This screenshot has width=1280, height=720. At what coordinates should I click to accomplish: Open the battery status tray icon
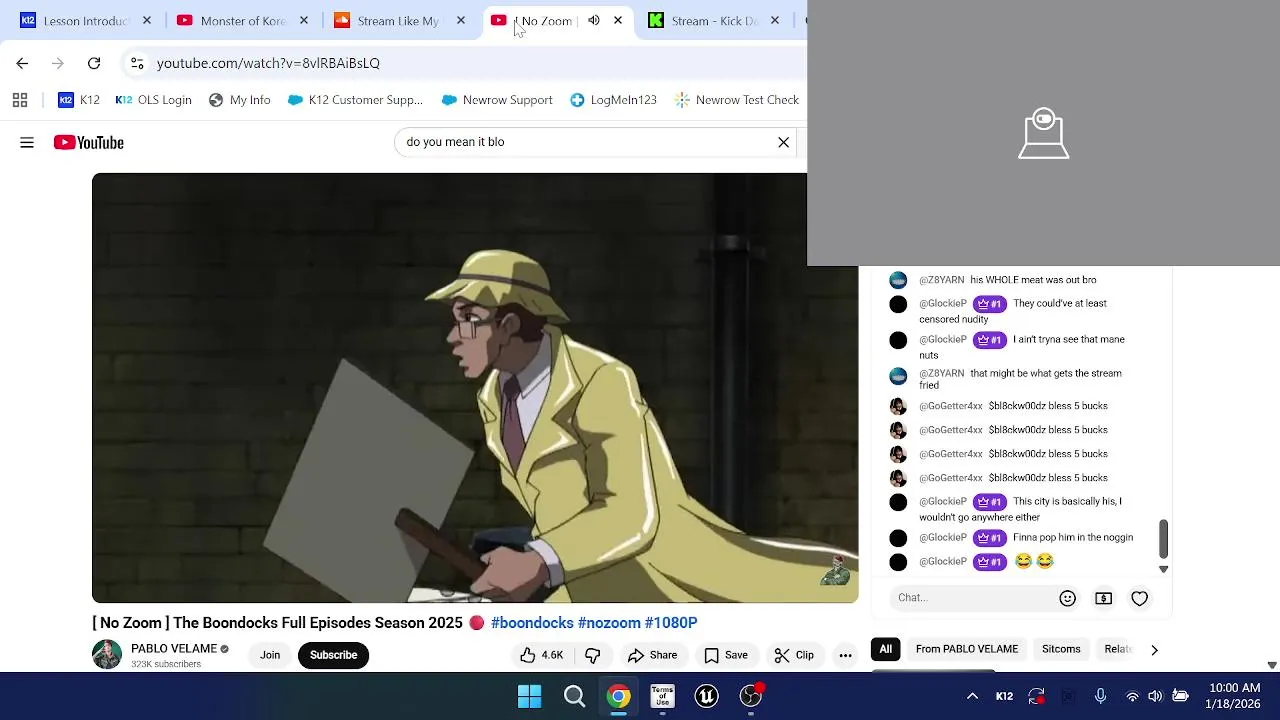pos(1180,696)
